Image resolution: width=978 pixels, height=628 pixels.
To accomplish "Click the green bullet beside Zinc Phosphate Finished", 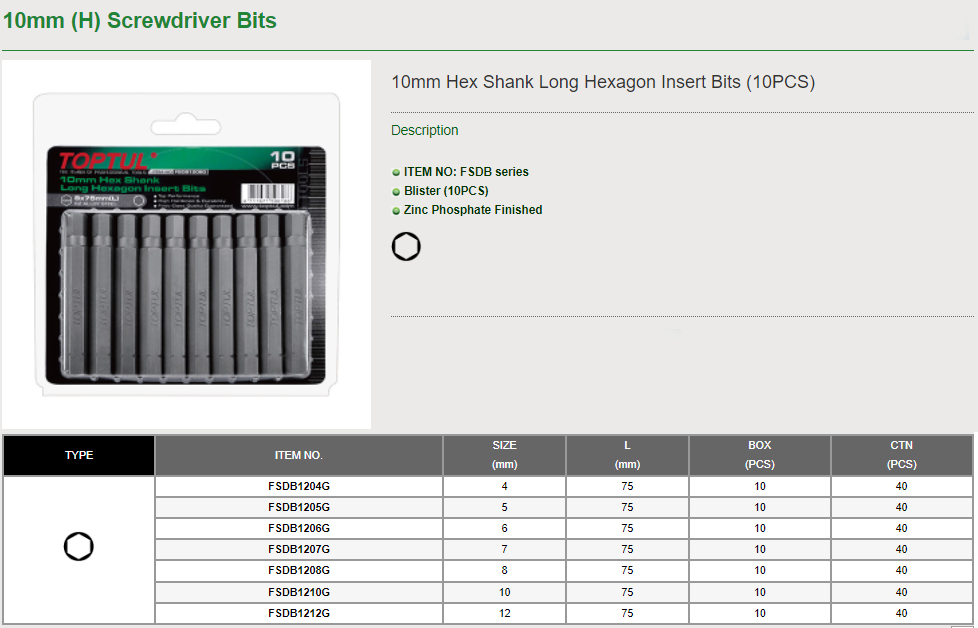I will [x=396, y=211].
